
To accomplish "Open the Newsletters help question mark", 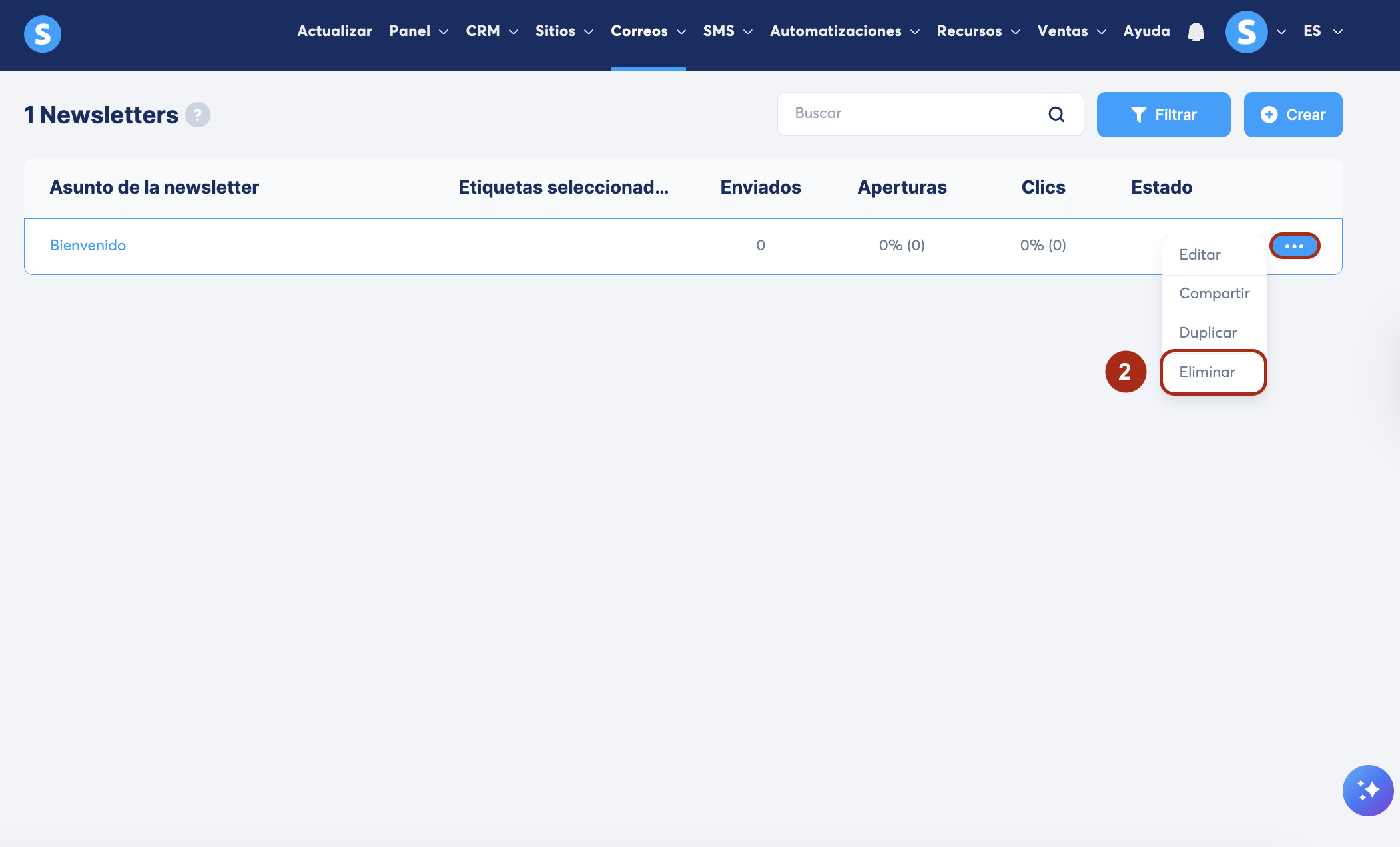I will pyautogui.click(x=198, y=115).
